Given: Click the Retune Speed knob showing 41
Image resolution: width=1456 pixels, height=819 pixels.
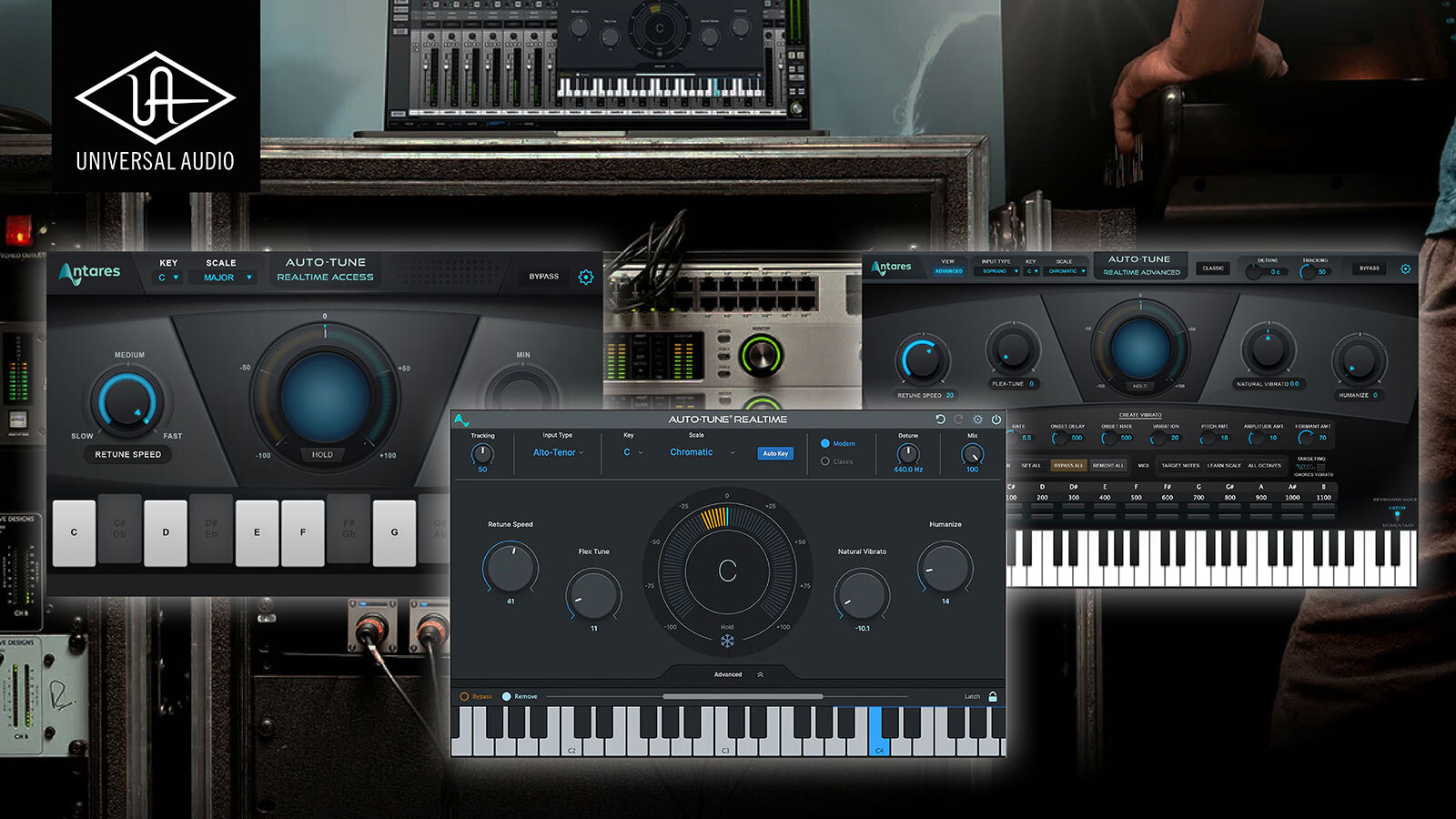Looking at the screenshot, I should coord(510,567).
